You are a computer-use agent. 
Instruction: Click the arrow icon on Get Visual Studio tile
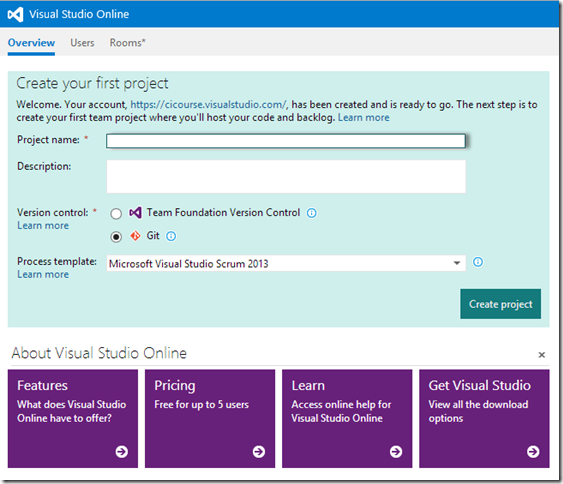click(x=533, y=451)
